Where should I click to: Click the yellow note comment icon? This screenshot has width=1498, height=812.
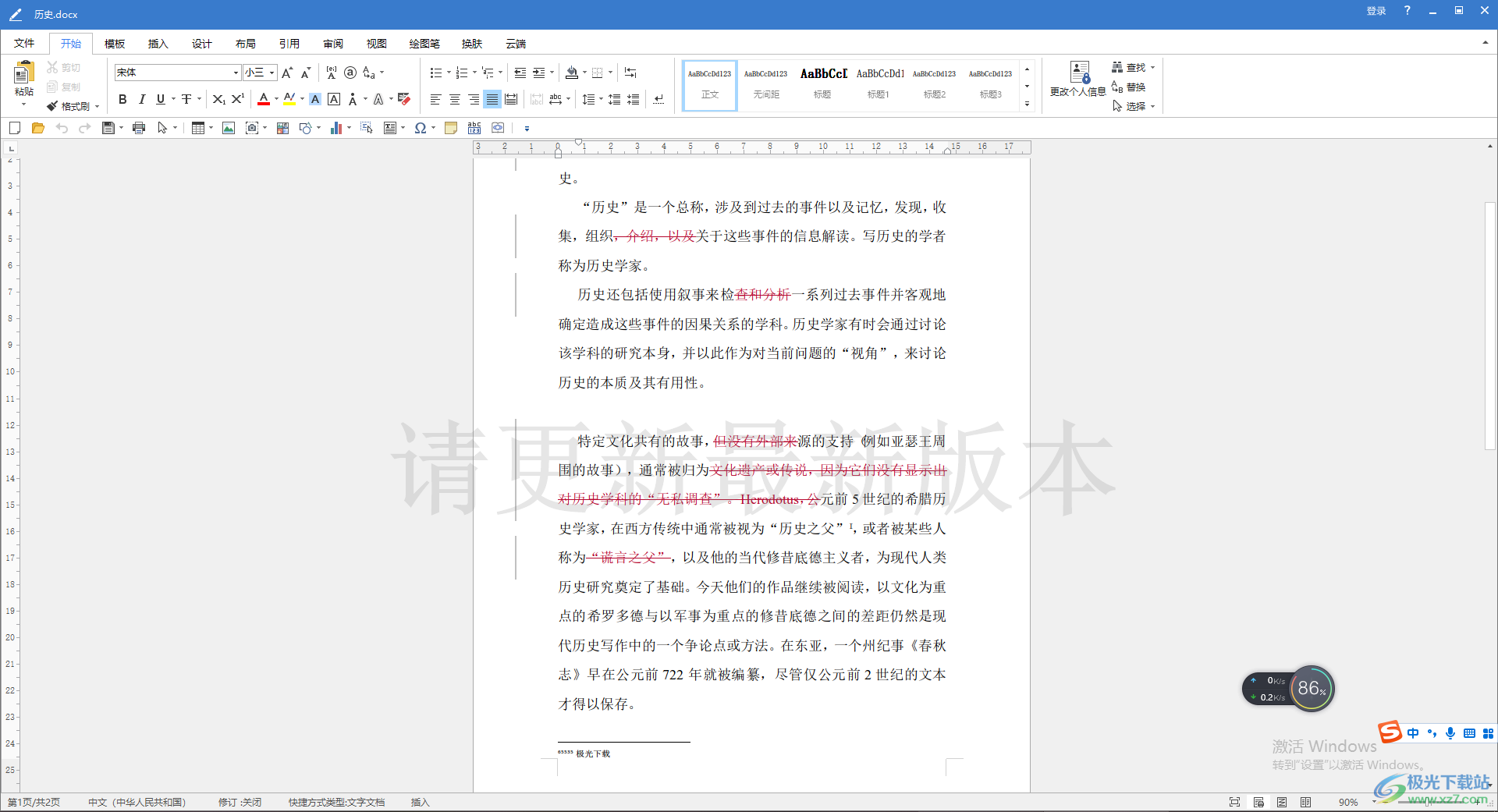tap(451, 128)
